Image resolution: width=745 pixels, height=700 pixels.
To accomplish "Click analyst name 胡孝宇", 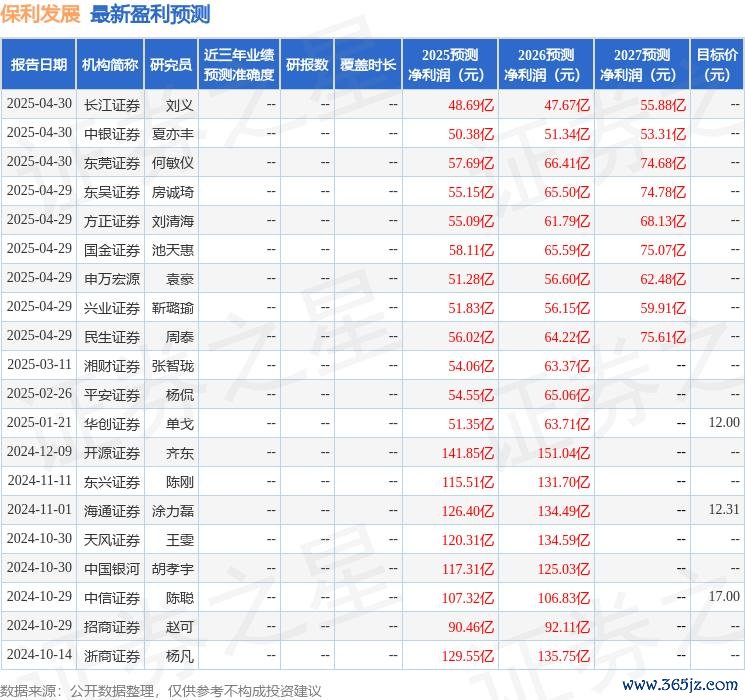I will pyautogui.click(x=173, y=569).
